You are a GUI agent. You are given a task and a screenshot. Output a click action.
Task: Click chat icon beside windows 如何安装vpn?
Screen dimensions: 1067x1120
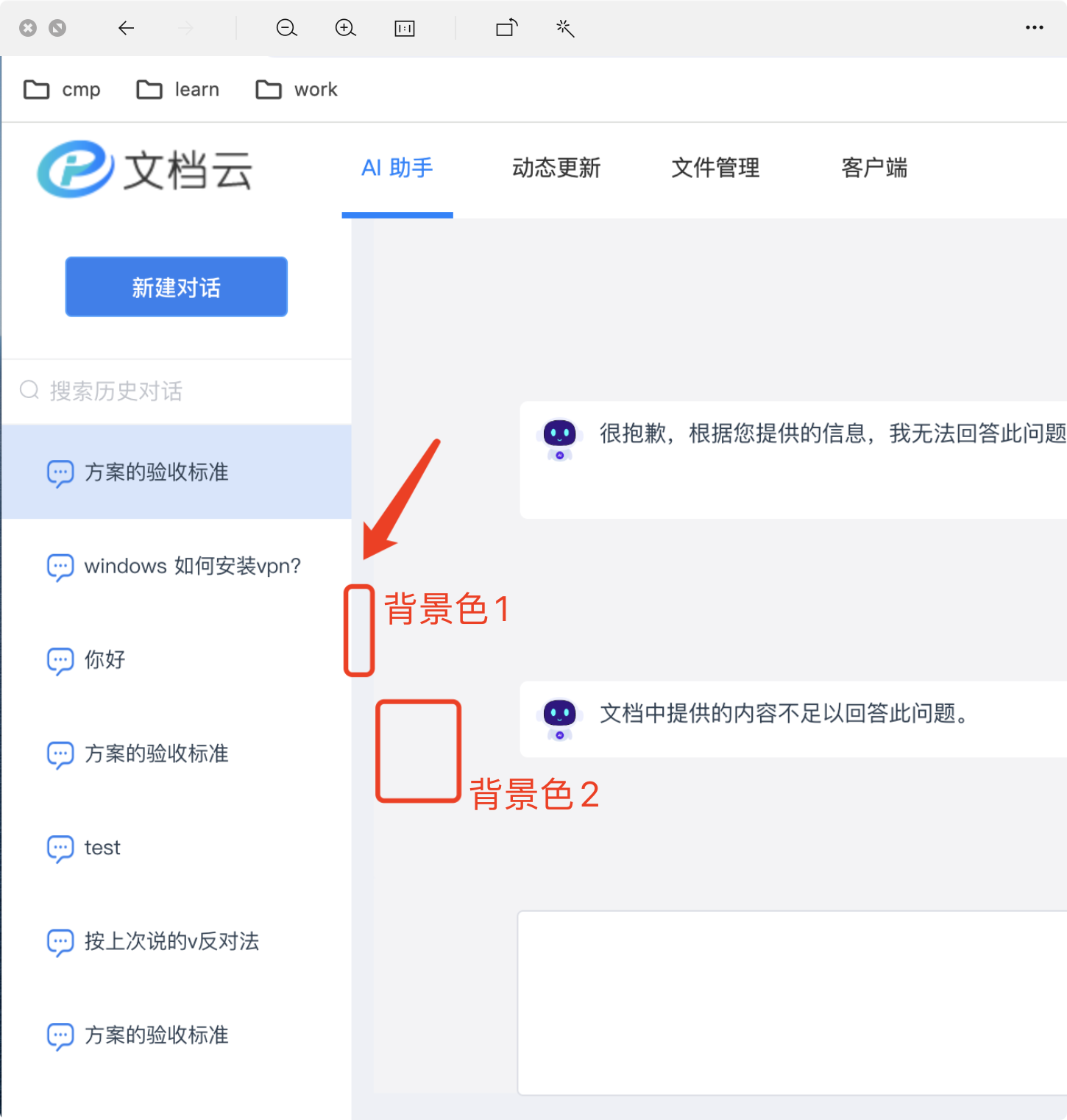tap(60, 567)
